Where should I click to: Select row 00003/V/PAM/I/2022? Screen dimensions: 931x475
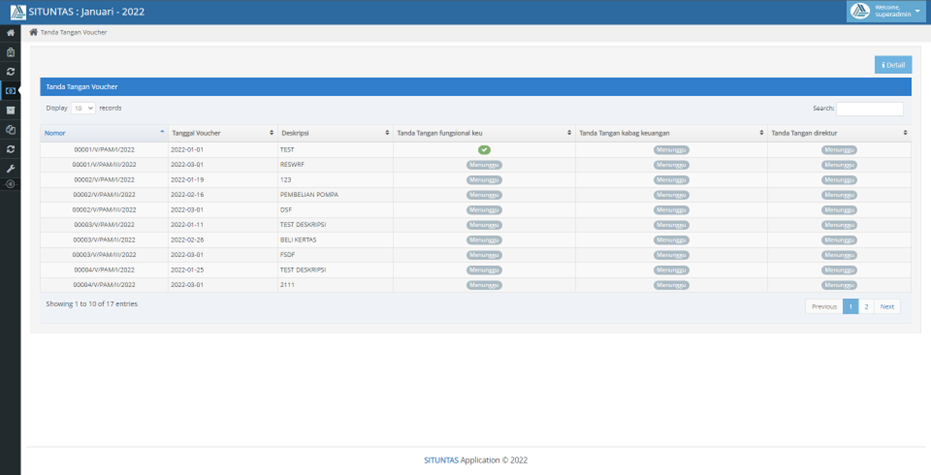pos(476,225)
